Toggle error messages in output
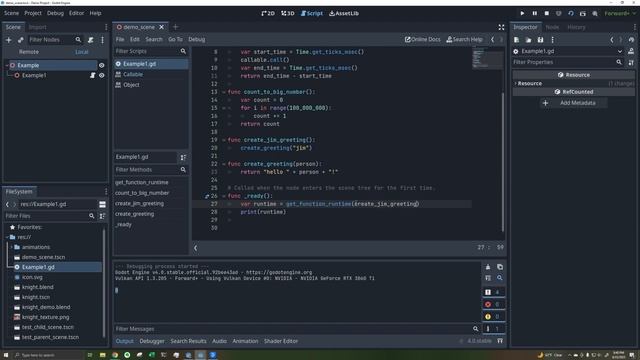 click(493, 304)
